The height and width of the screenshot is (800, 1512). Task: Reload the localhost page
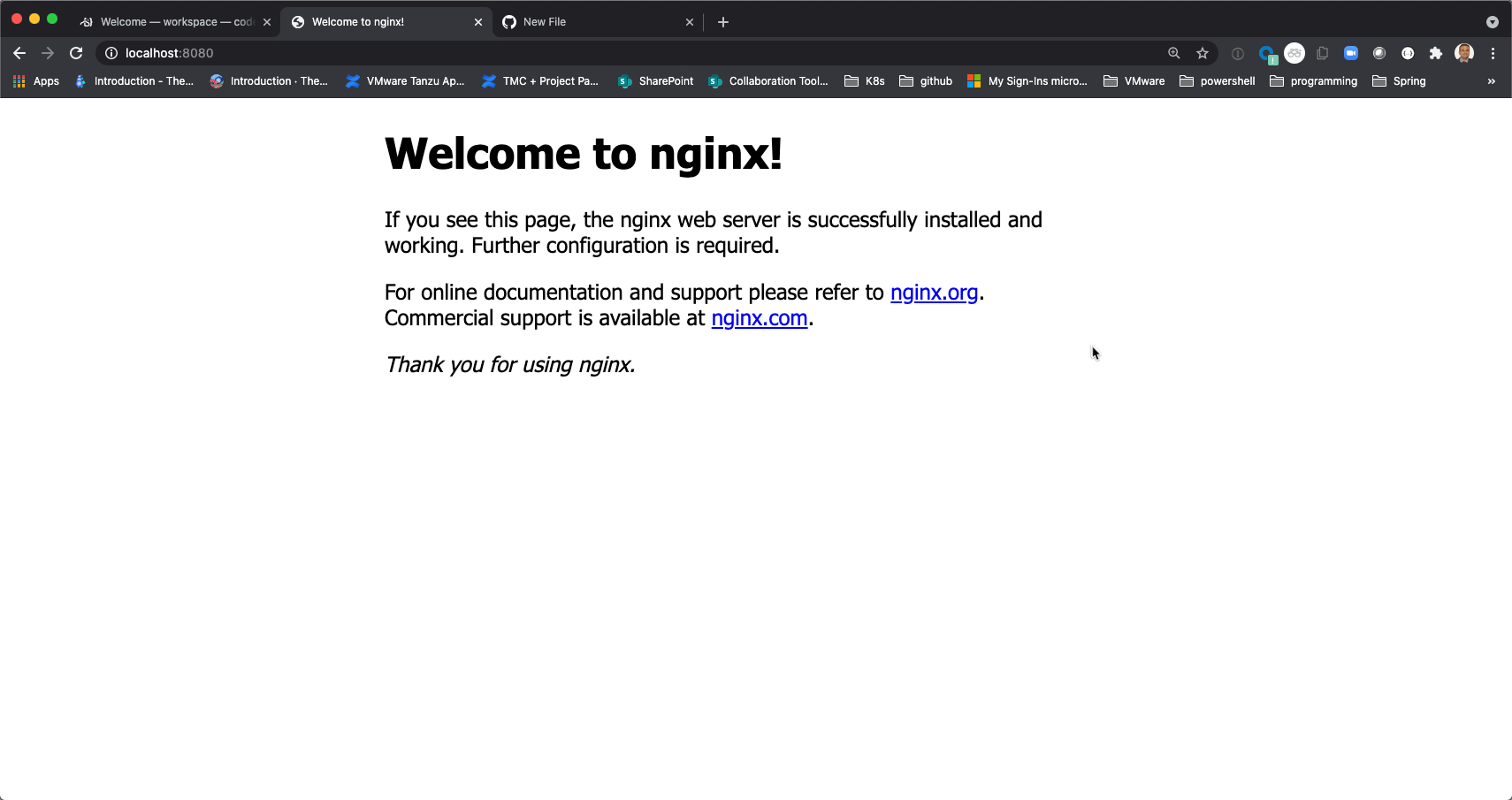pyautogui.click(x=76, y=53)
